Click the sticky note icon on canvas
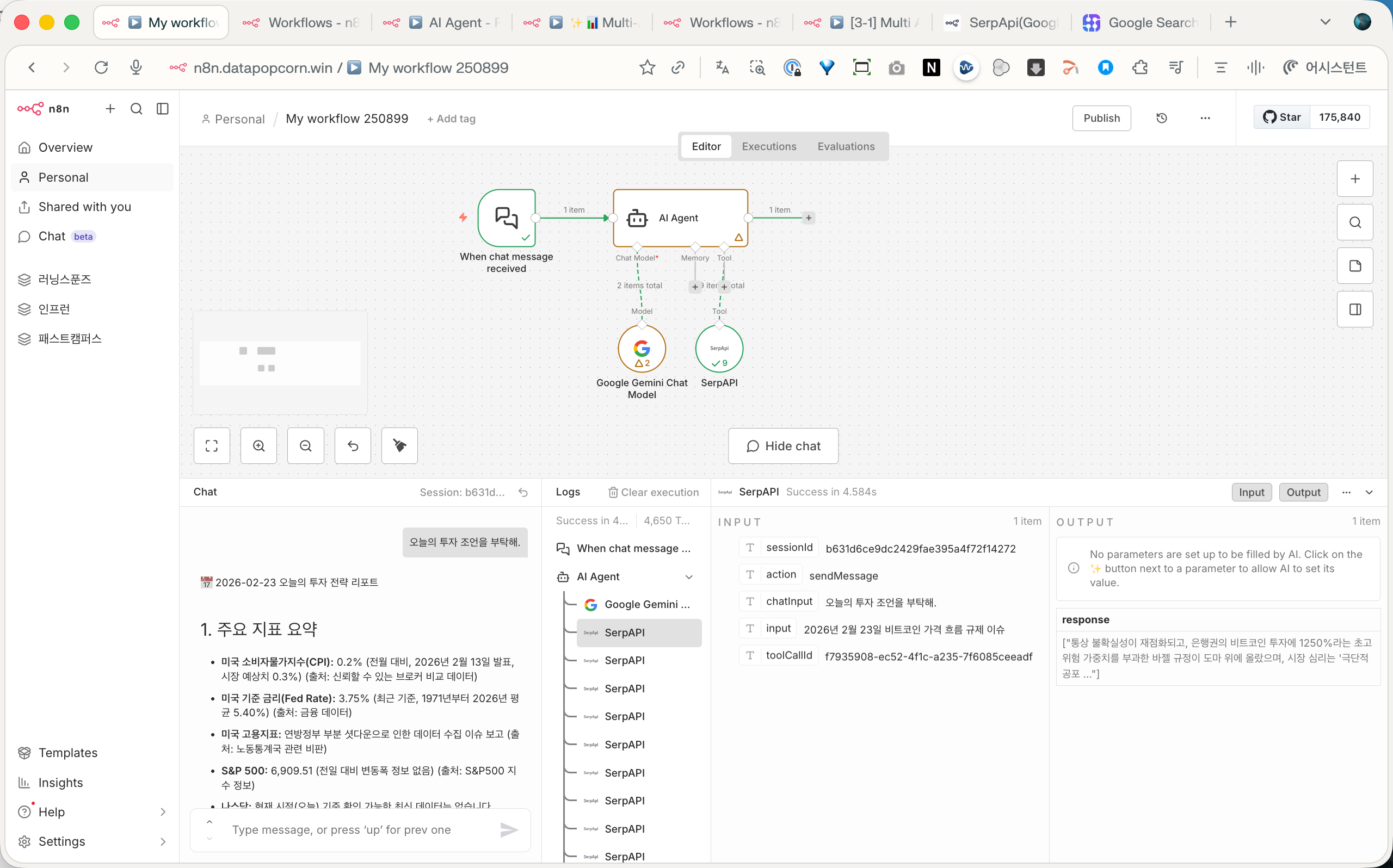Image resolution: width=1393 pixels, height=868 pixels. pyautogui.click(x=1354, y=266)
